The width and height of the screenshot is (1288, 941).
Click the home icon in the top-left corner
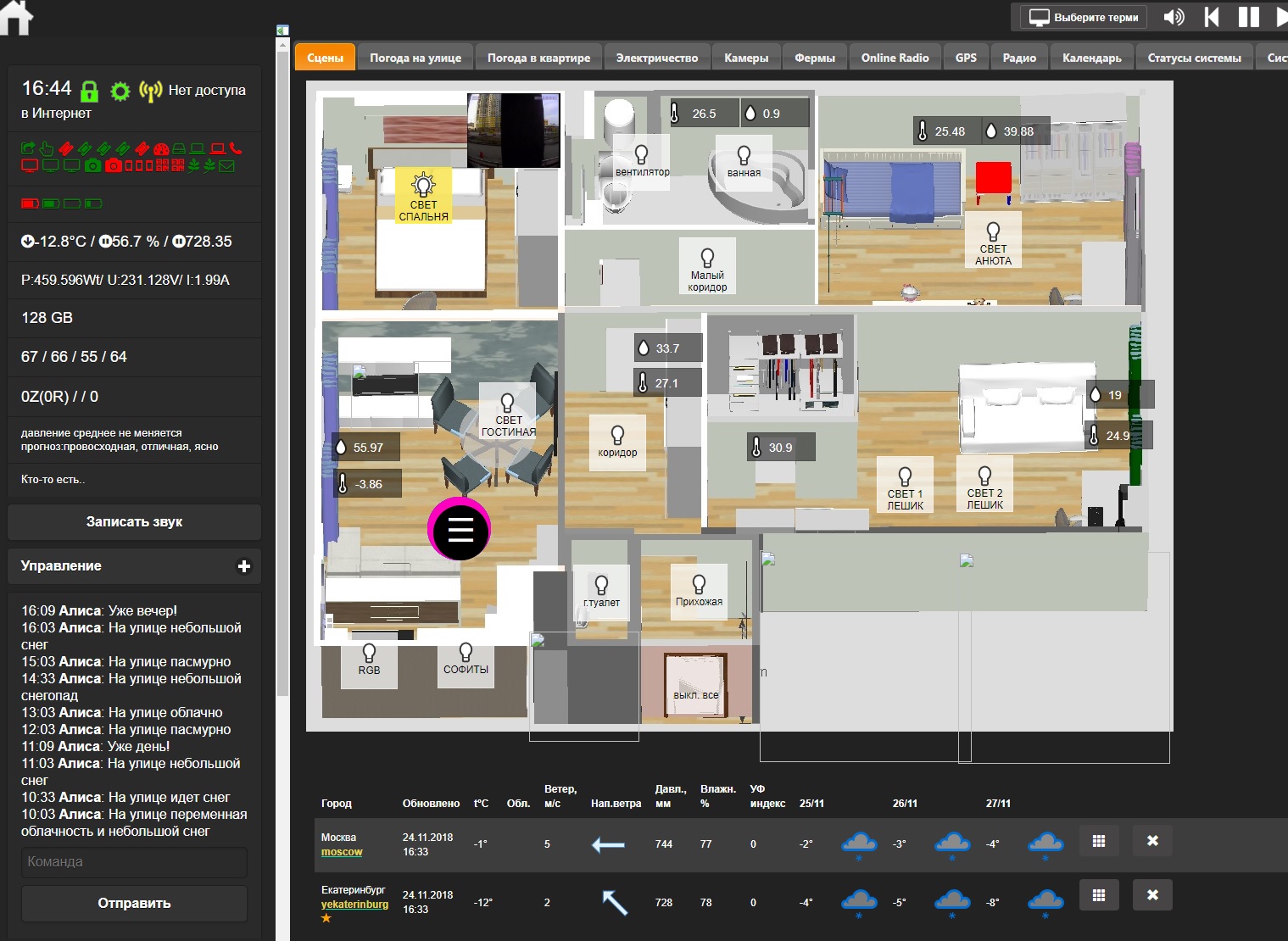(x=16, y=18)
